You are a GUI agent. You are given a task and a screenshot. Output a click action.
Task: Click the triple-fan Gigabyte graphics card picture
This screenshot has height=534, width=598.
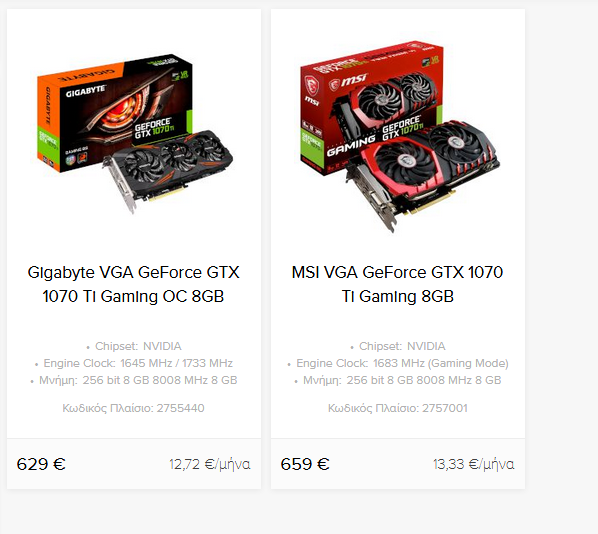[x=168, y=170]
